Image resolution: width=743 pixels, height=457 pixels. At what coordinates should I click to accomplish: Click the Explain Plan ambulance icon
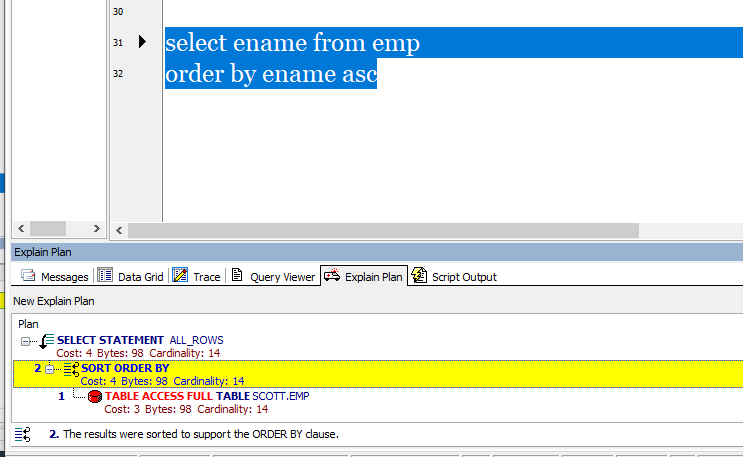click(332, 275)
